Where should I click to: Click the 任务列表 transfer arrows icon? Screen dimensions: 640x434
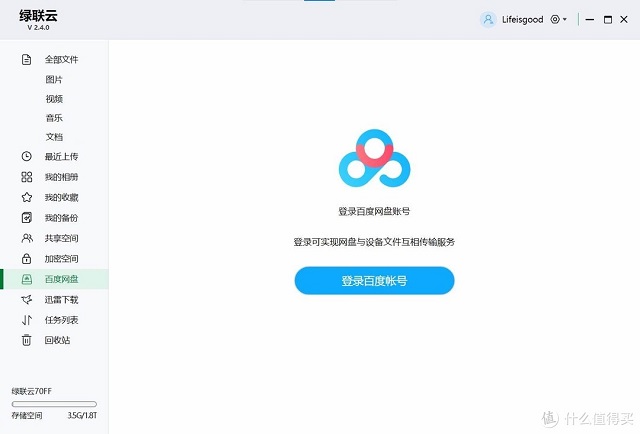click(27, 320)
